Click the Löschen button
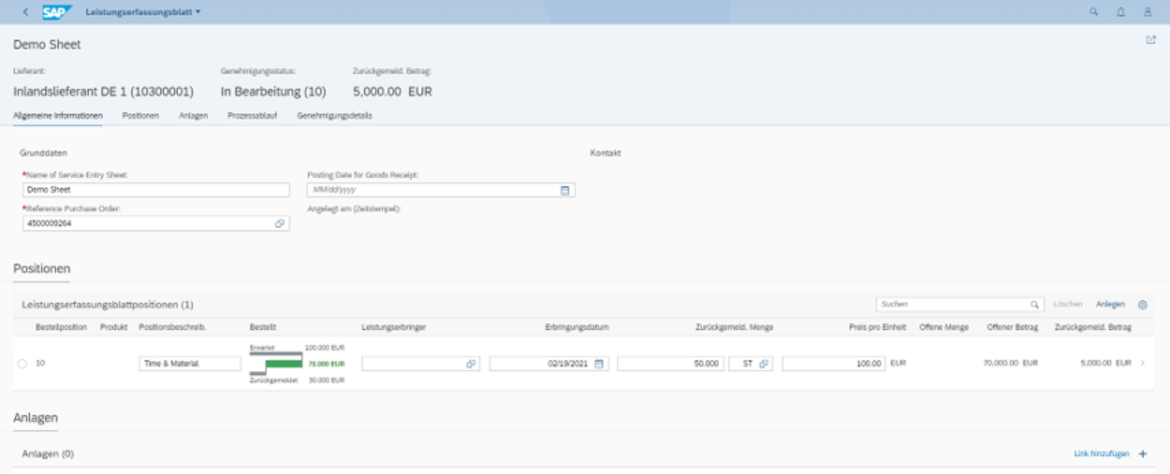The width and height of the screenshot is (1170, 474). 1068,305
